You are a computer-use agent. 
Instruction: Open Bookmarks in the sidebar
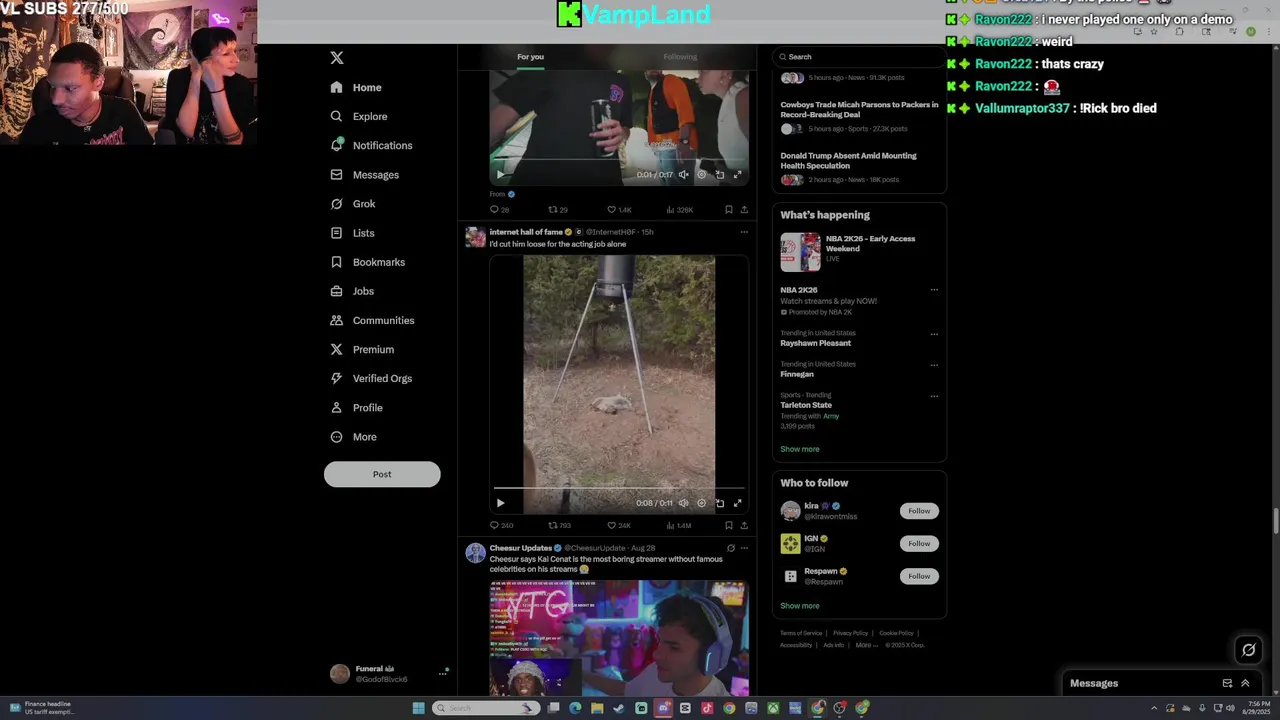pos(368,262)
